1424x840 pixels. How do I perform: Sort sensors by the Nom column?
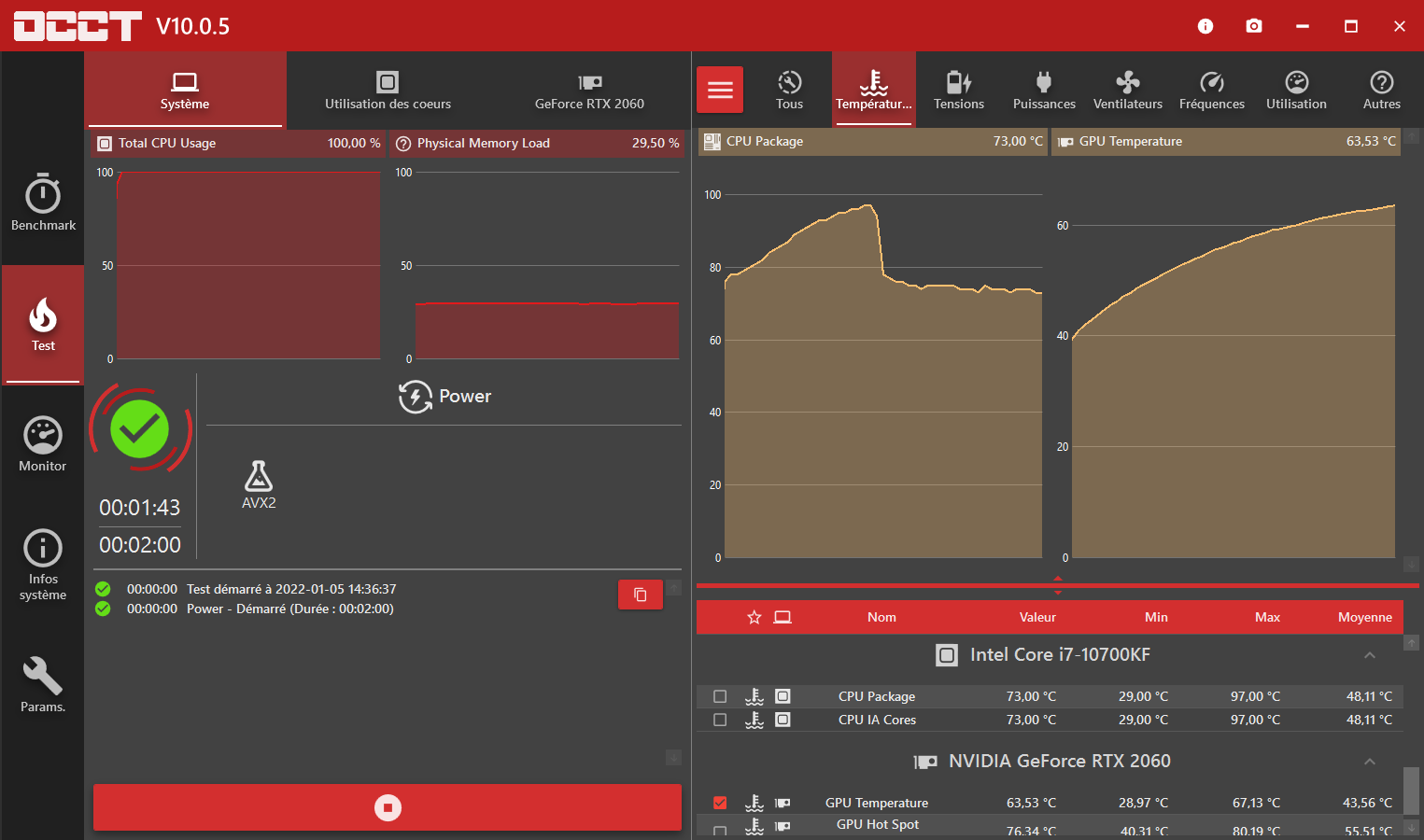pyautogui.click(x=881, y=617)
